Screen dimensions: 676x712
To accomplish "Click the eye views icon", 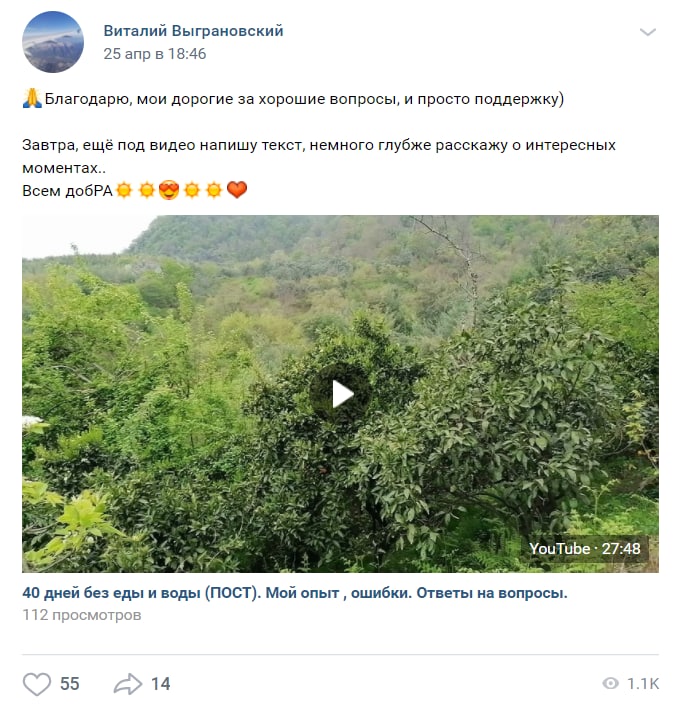I will point(610,683).
